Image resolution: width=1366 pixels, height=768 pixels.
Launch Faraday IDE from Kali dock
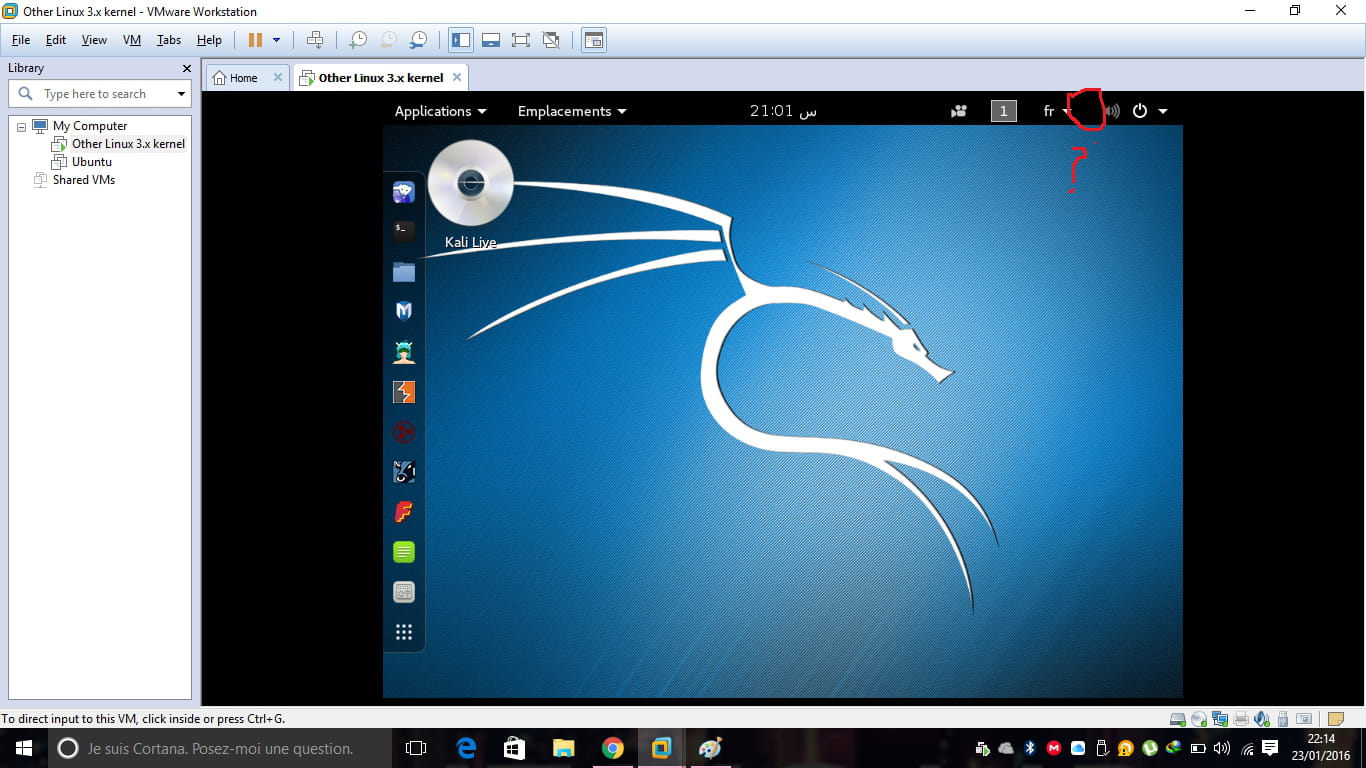point(404,512)
